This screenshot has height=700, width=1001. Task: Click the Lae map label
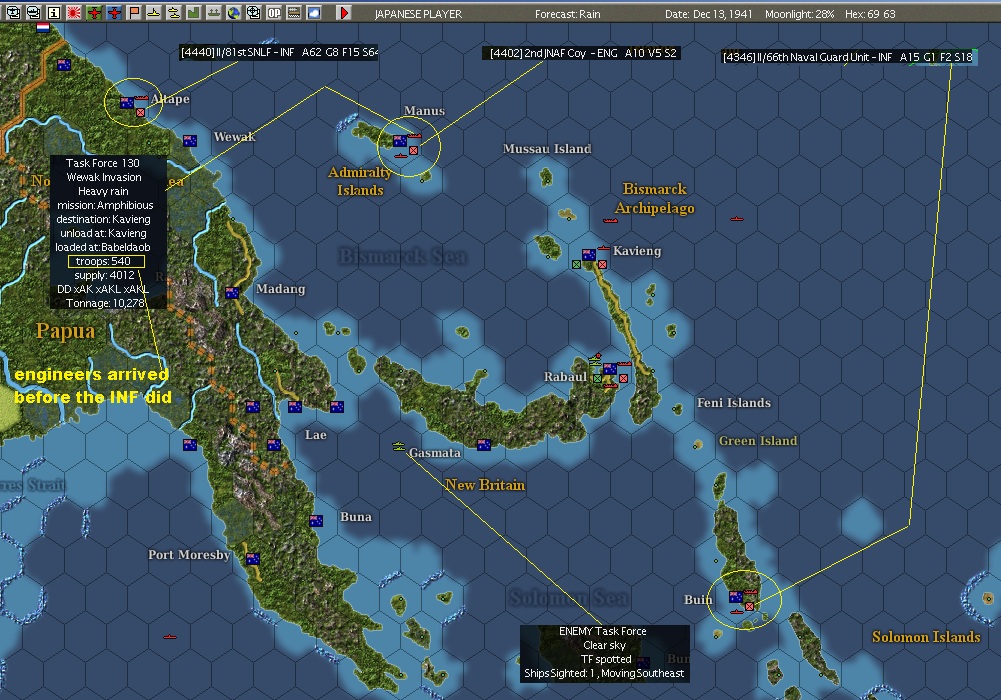315,435
